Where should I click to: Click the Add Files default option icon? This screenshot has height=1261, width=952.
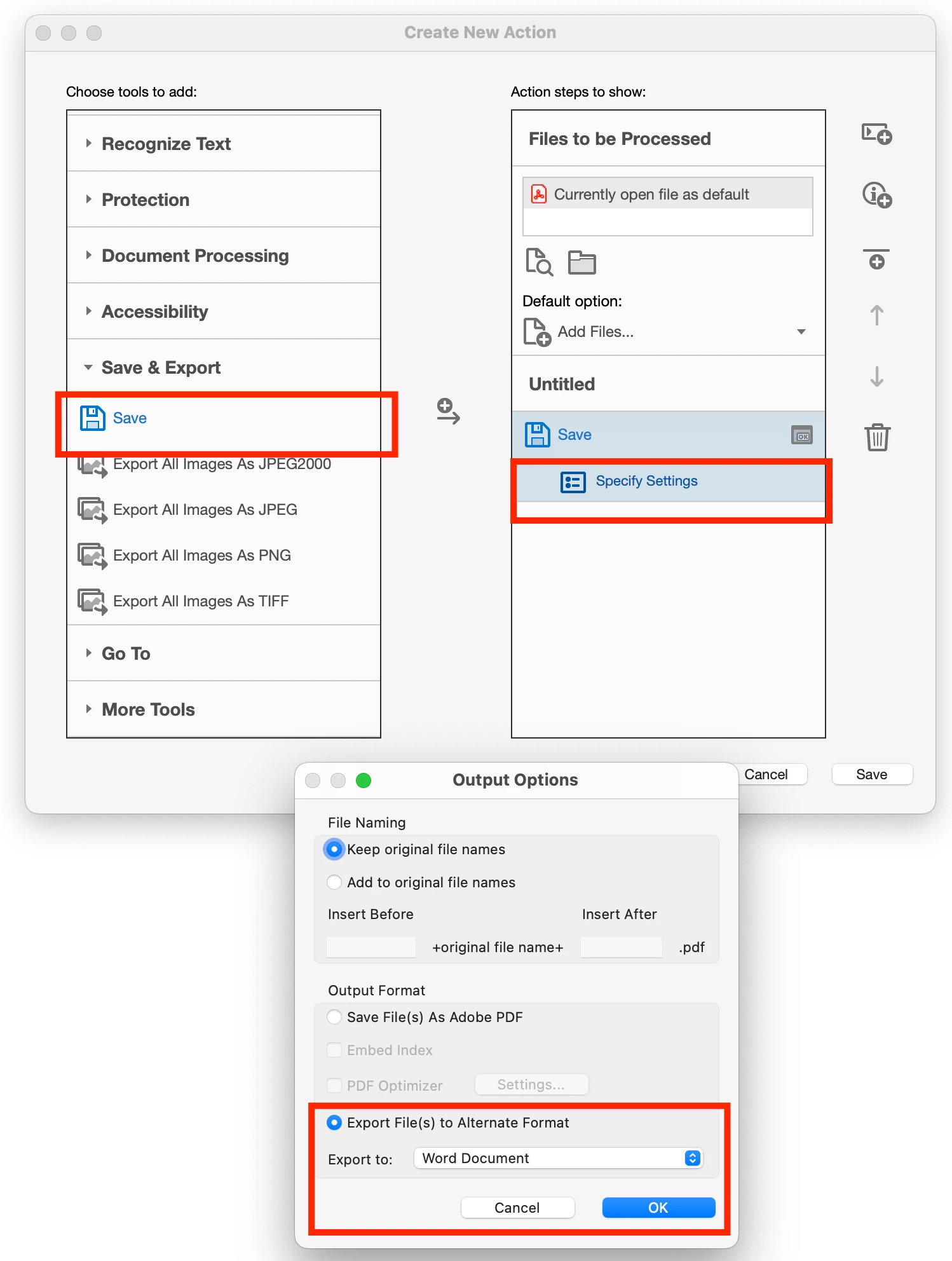[x=537, y=332]
